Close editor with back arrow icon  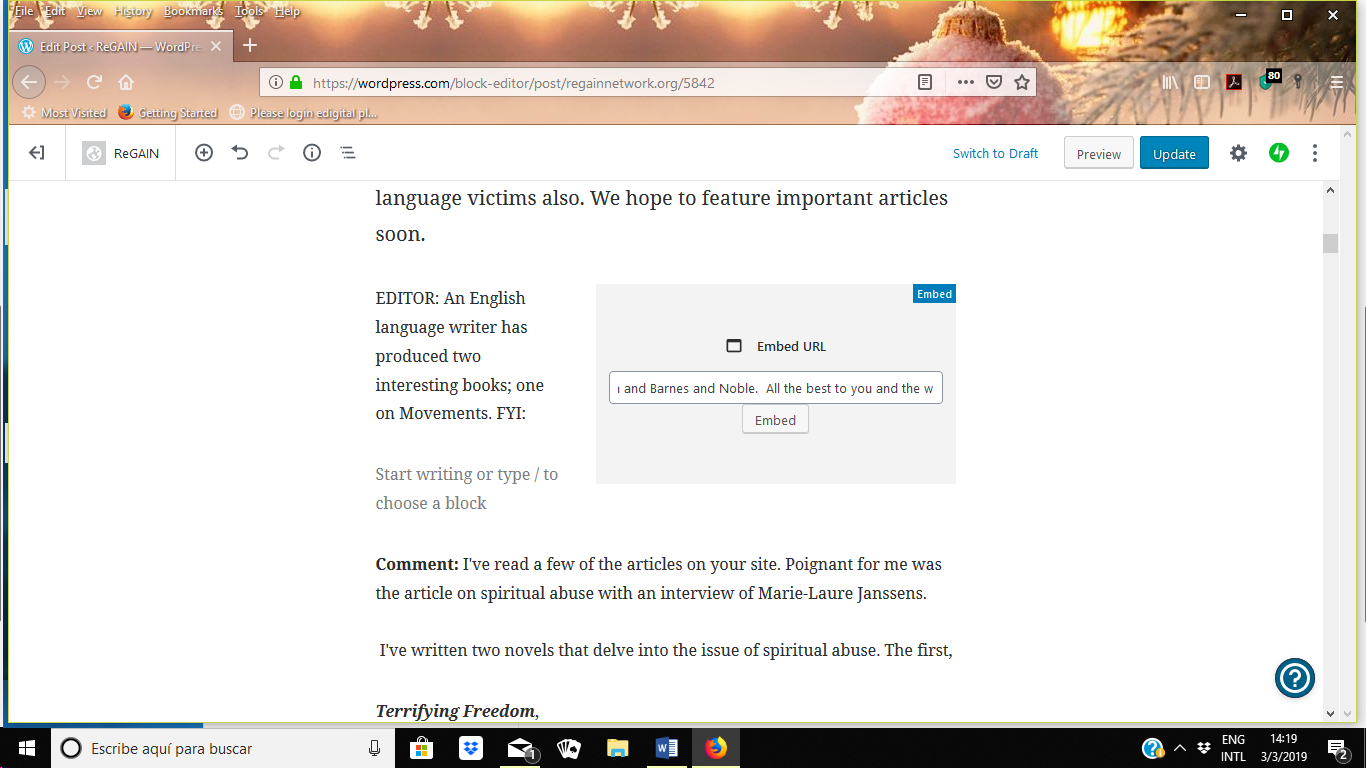pyautogui.click(x=37, y=153)
